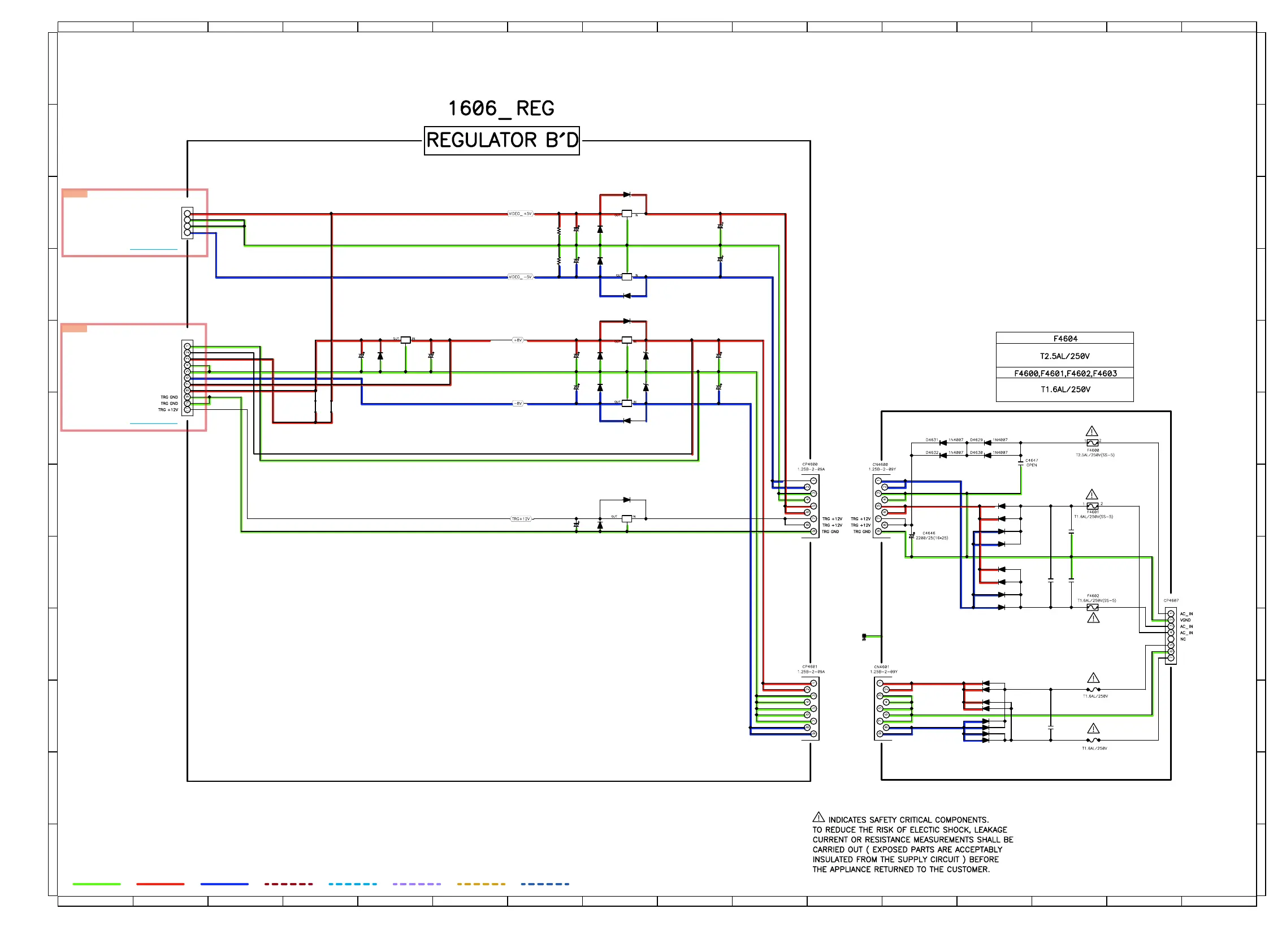Select the C4647 capacitor symbol
This screenshot has height=952, width=1282.
pos(1020,463)
